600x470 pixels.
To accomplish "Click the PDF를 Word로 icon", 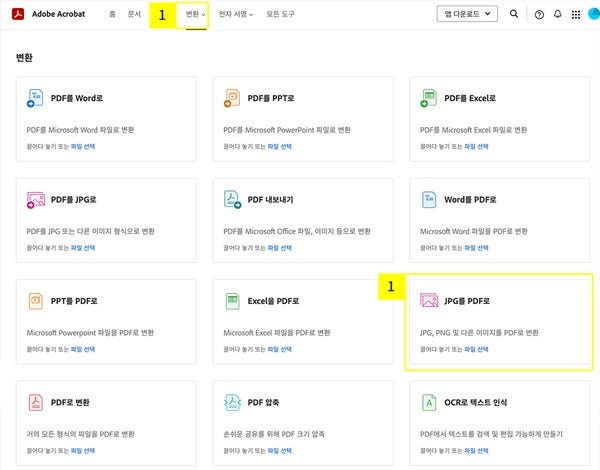I will pos(35,98).
